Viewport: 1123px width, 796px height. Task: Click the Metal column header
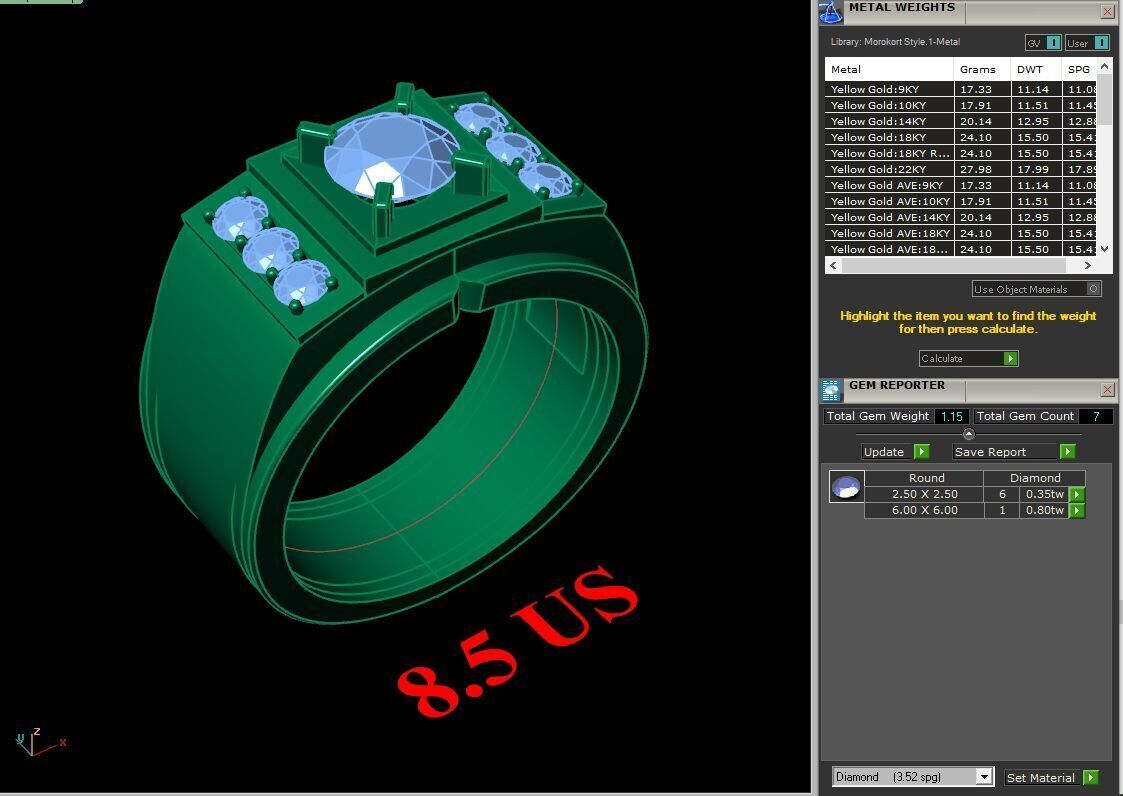point(889,69)
